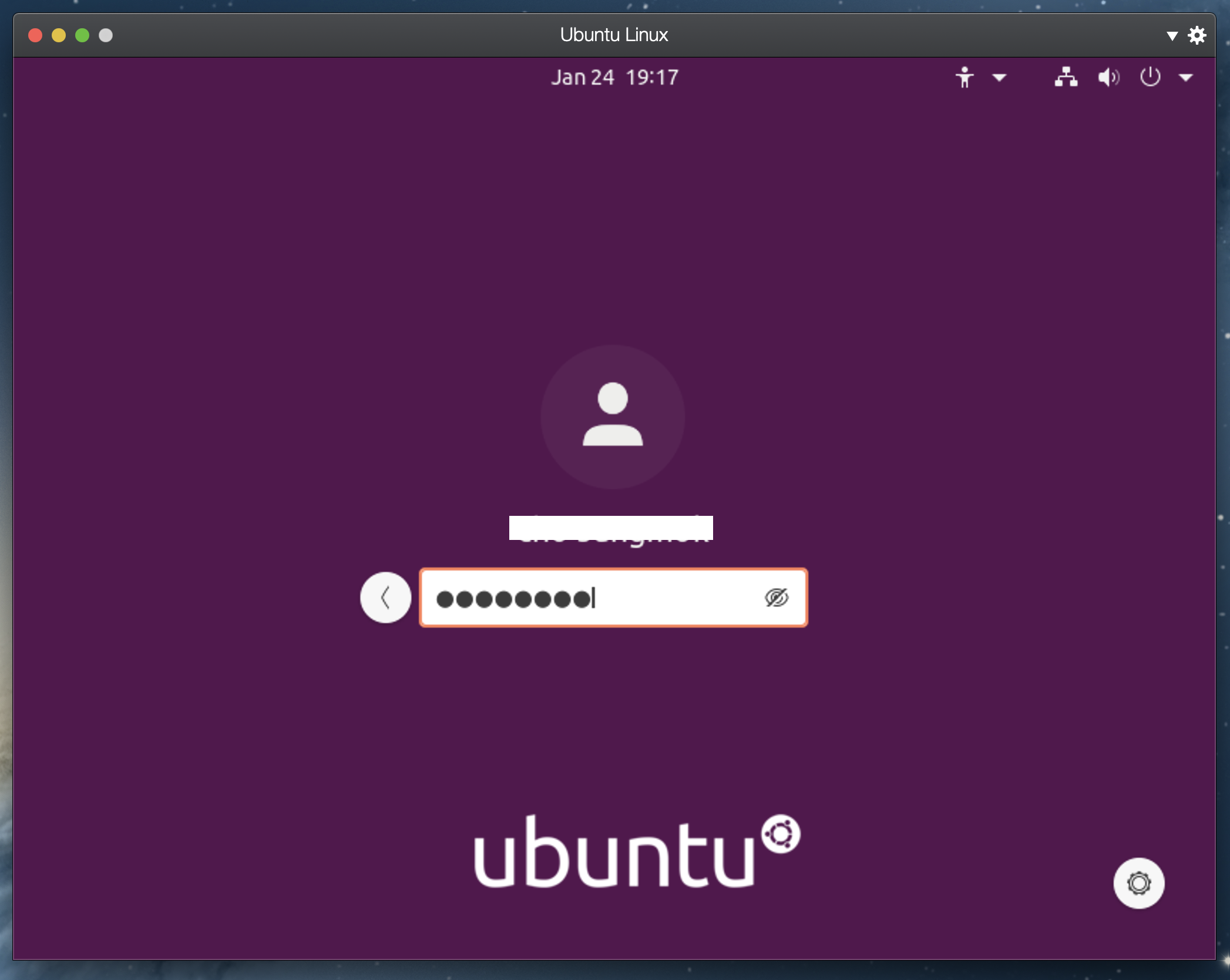
Task: Expand the system menu arrow beside power
Action: coord(1186,78)
